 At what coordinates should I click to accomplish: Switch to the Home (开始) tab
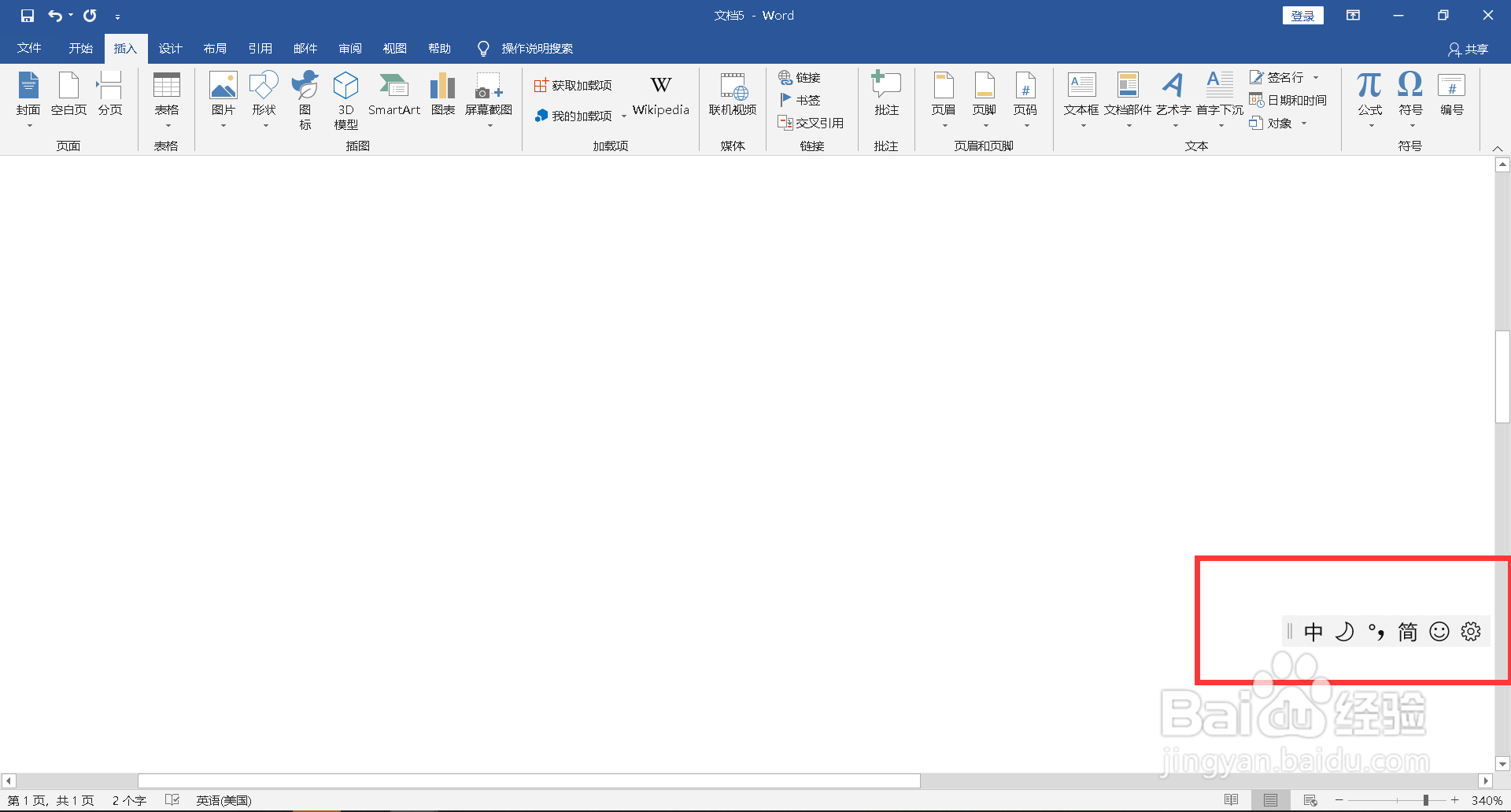pyautogui.click(x=80, y=48)
